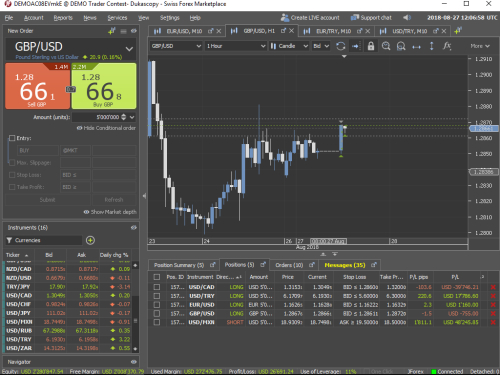Refresh the chart with the circular arrows icon
The image size is (500, 375).
[340, 46]
